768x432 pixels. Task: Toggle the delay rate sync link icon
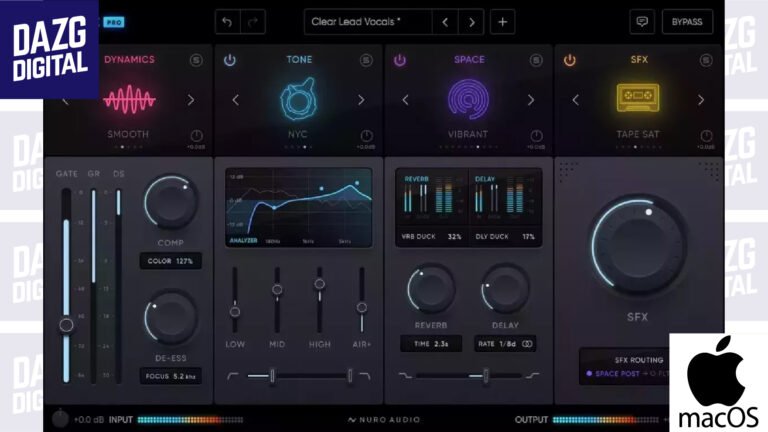click(527, 344)
